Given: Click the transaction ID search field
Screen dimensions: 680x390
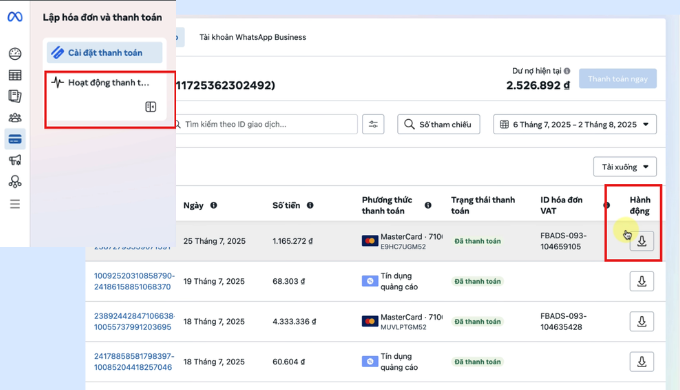Looking at the screenshot, I should (266, 125).
